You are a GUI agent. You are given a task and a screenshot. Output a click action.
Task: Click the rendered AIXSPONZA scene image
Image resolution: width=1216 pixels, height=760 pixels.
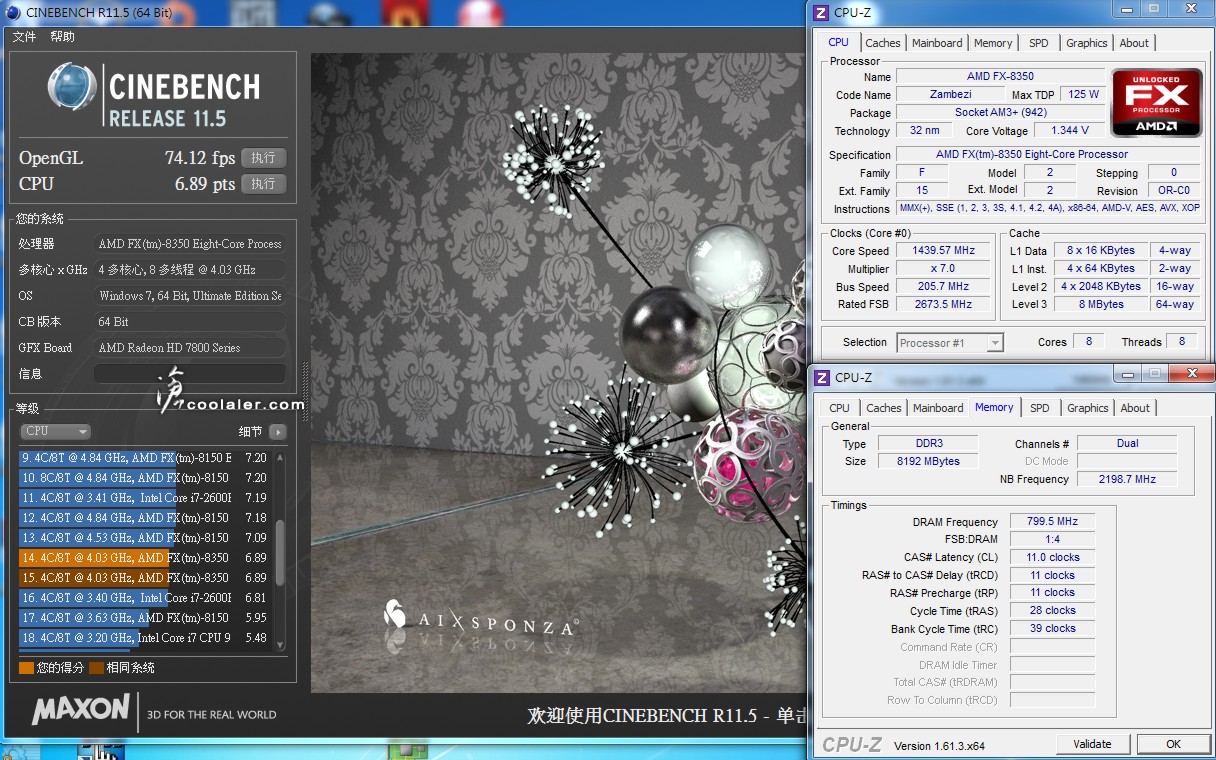coord(558,373)
